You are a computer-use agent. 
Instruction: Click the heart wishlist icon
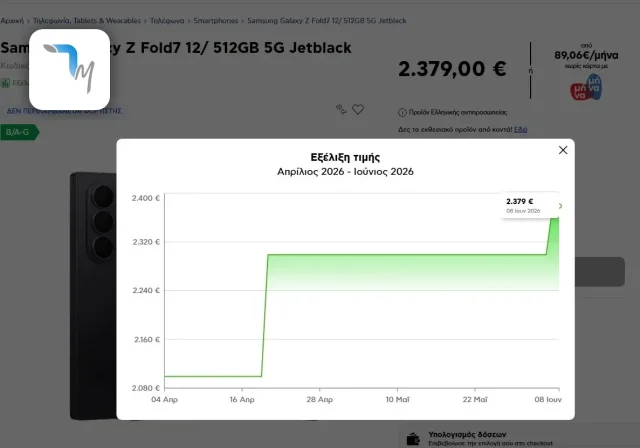358,109
